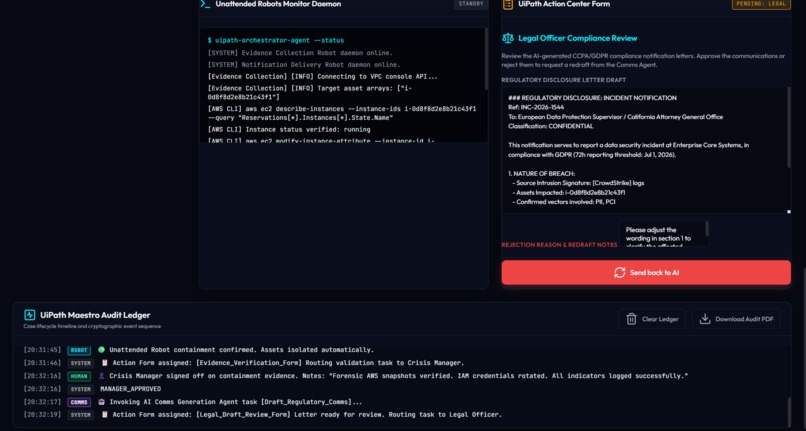The width and height of the screenshot is (806, 431).
Task: Click 'Case lifecycle timeline' subtitle
Action: 92,326
